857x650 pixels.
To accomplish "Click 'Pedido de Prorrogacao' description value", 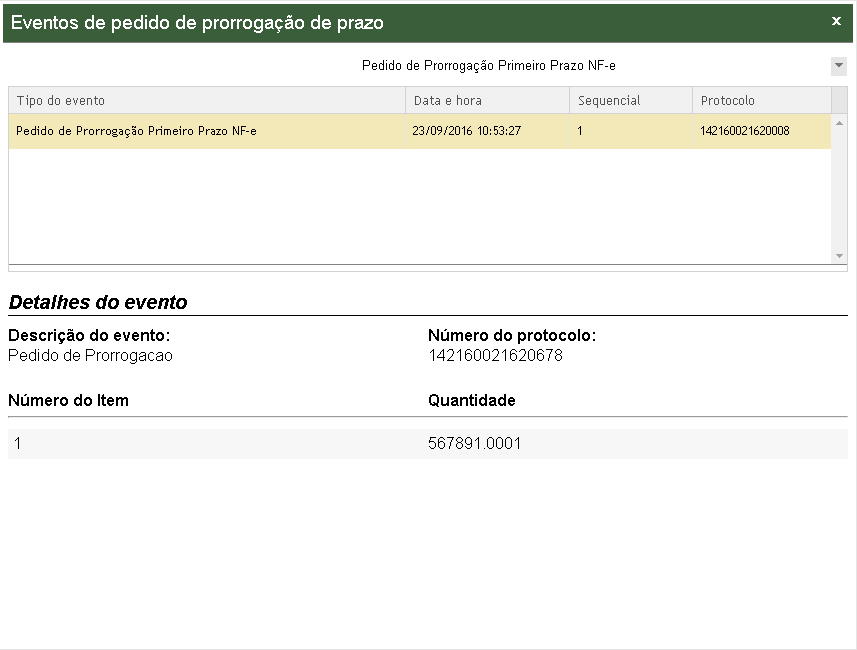I will click(90, 355).
